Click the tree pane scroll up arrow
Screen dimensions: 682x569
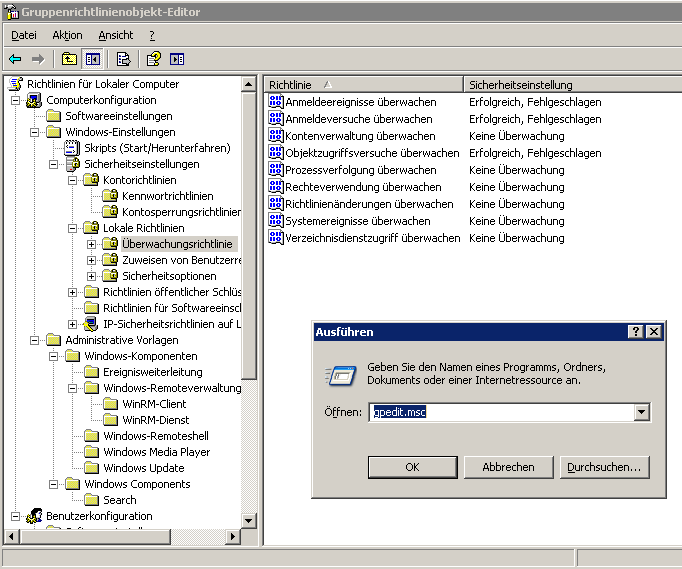[248, 84]
